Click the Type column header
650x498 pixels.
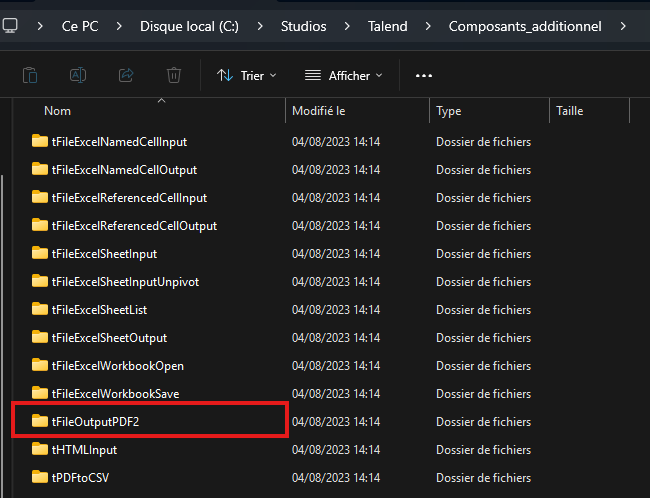click(449, 111)
